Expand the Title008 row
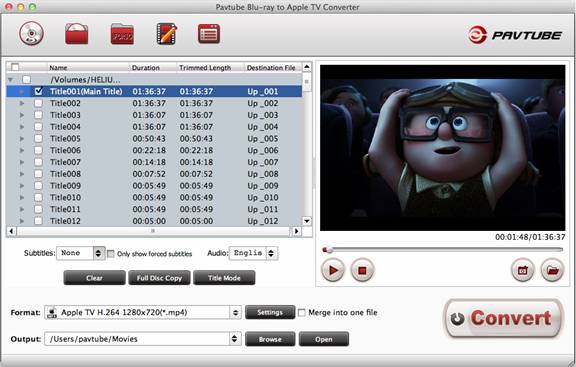This screenshot has width=576, height=367. pos(22,174)
